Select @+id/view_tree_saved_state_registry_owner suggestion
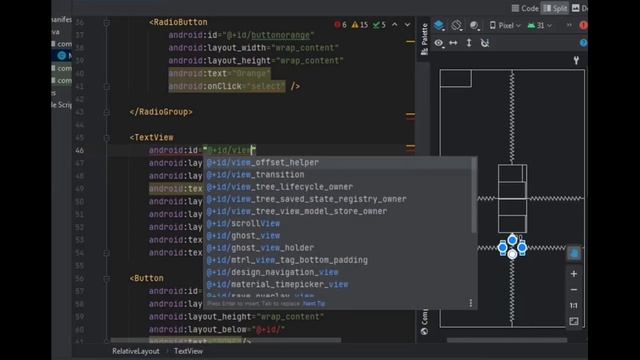The image size is (640, 360). [x=337, y=199]
